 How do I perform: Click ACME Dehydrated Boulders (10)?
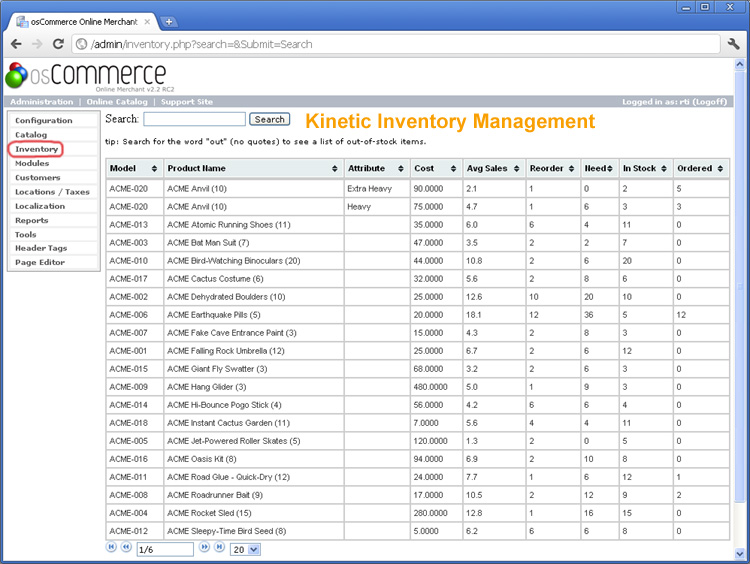[x=226, y=297]
